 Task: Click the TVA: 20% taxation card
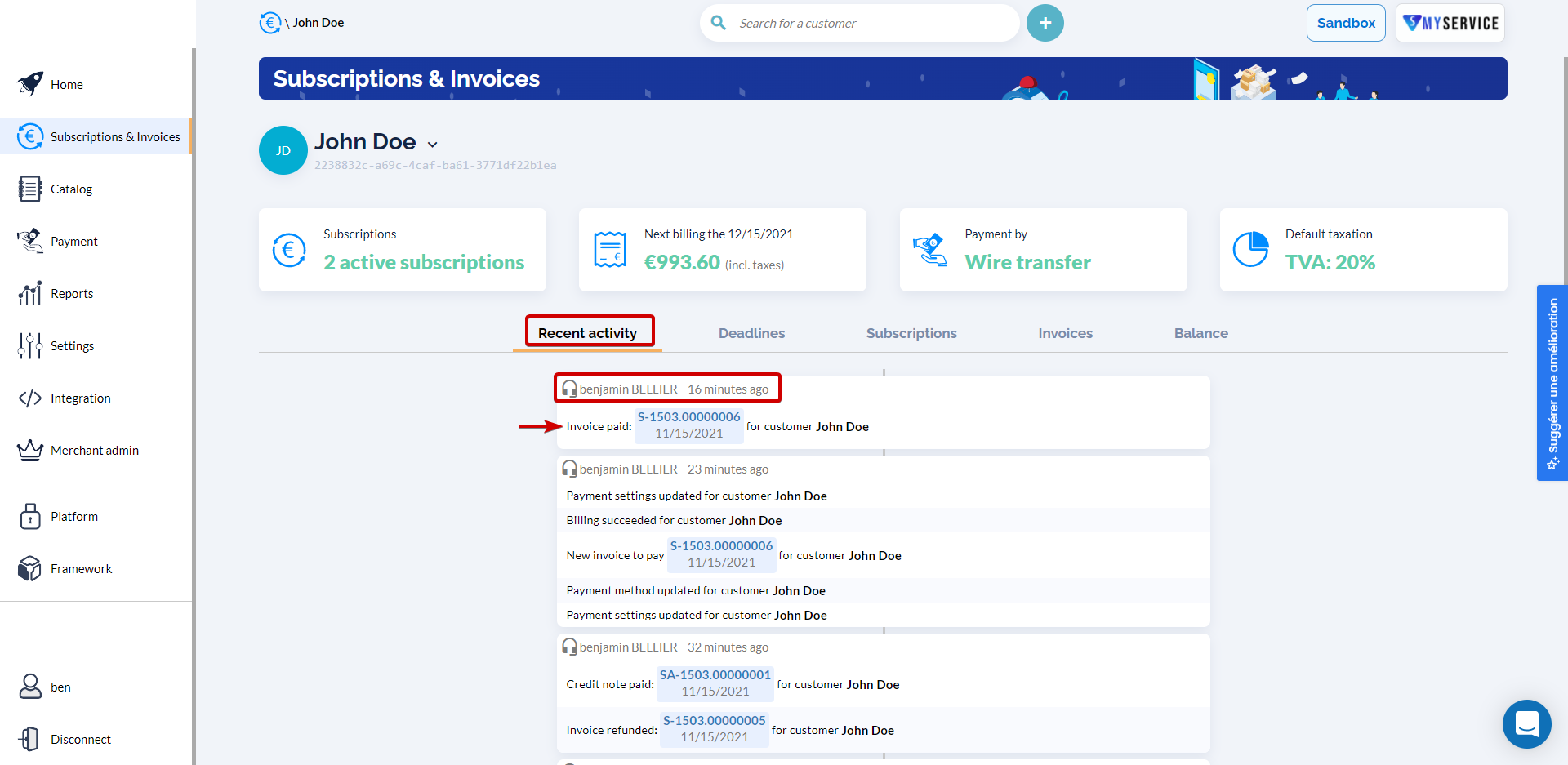click(x=1364, y=250)
